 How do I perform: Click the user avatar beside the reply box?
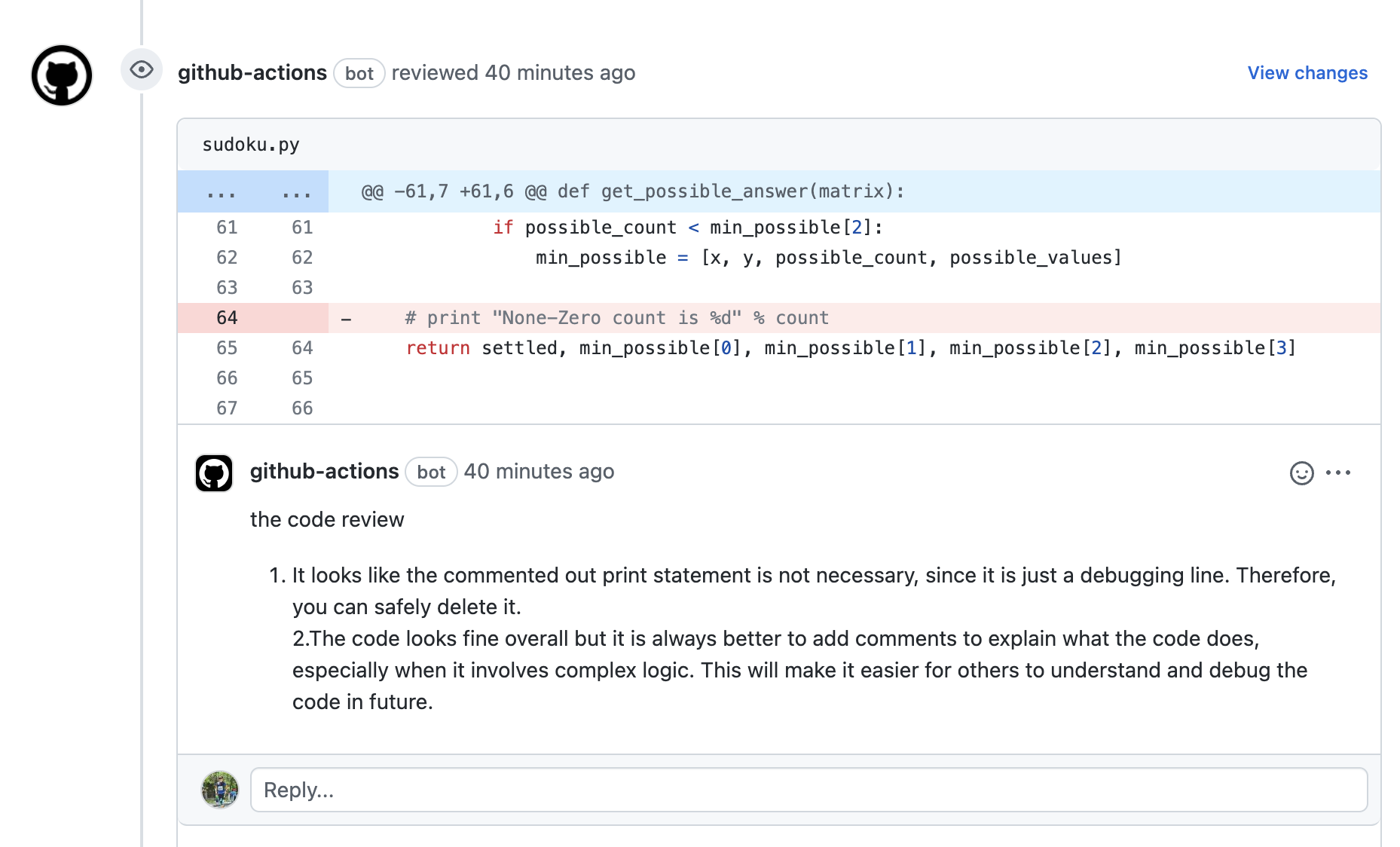click(220, 790)
